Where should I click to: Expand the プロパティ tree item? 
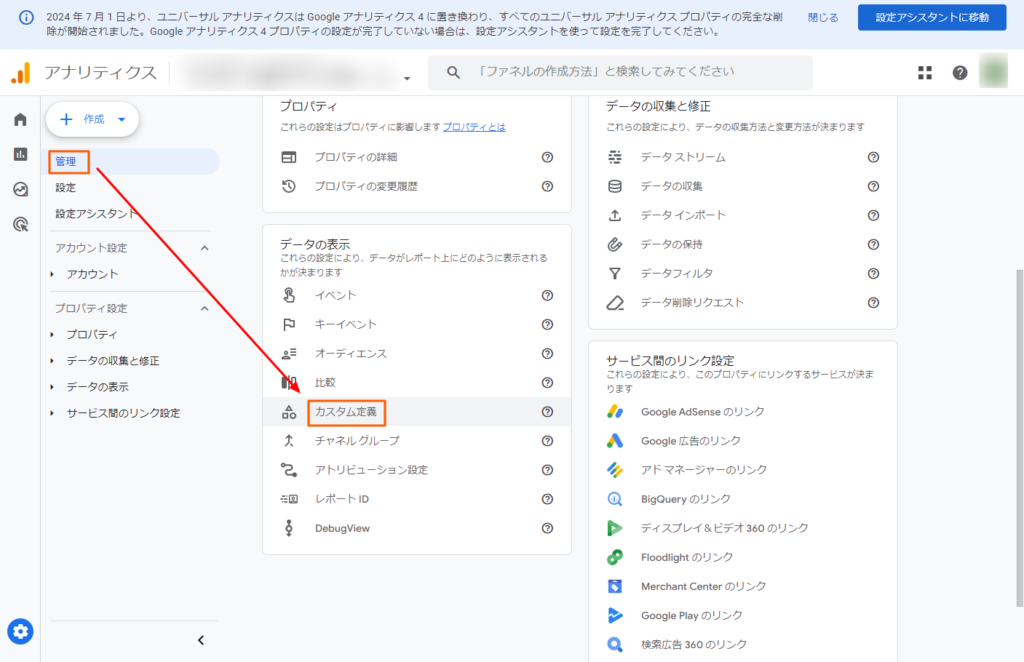pos(52,334)
